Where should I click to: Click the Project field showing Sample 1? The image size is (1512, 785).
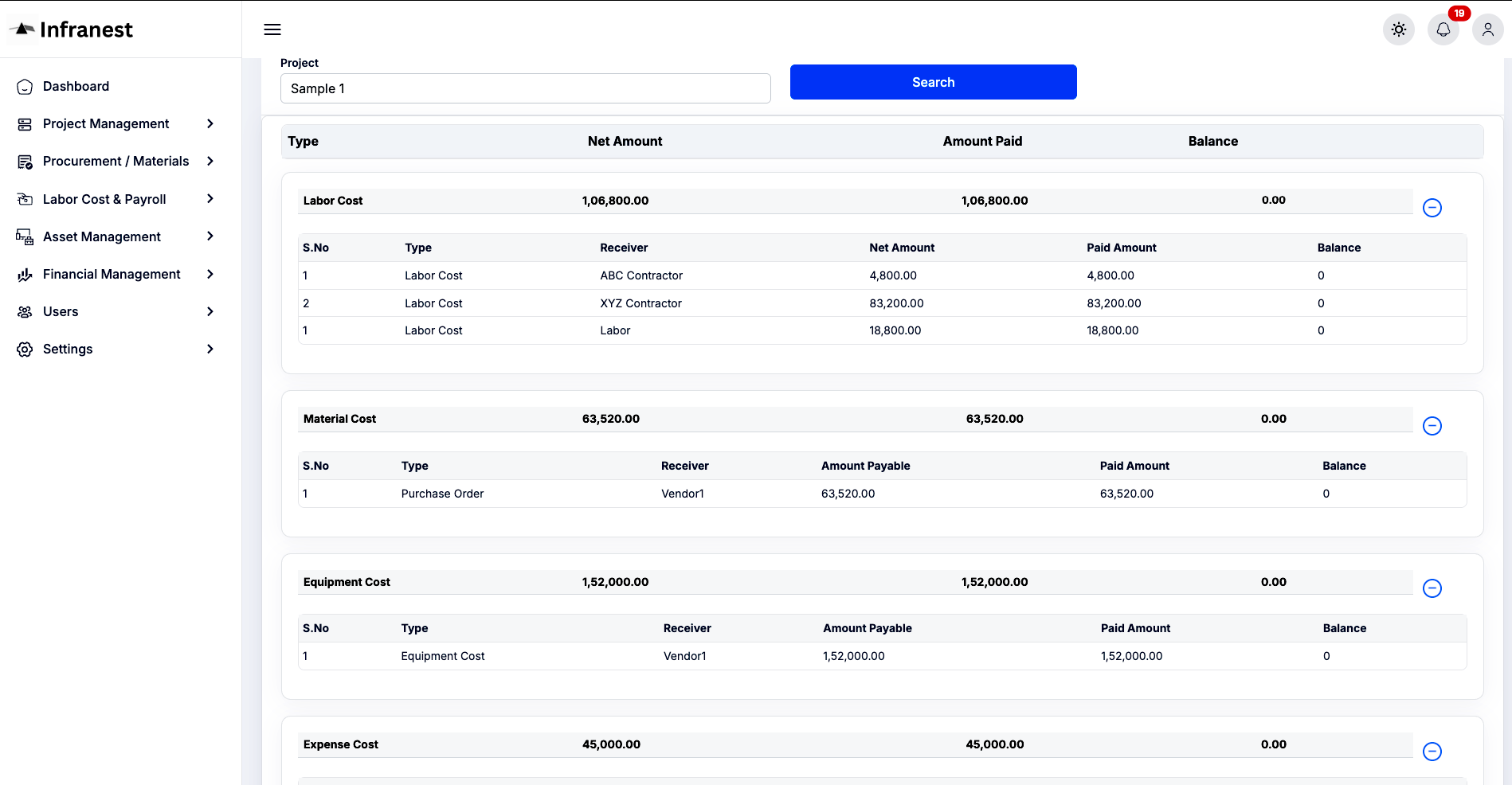[x=525, y=88]
